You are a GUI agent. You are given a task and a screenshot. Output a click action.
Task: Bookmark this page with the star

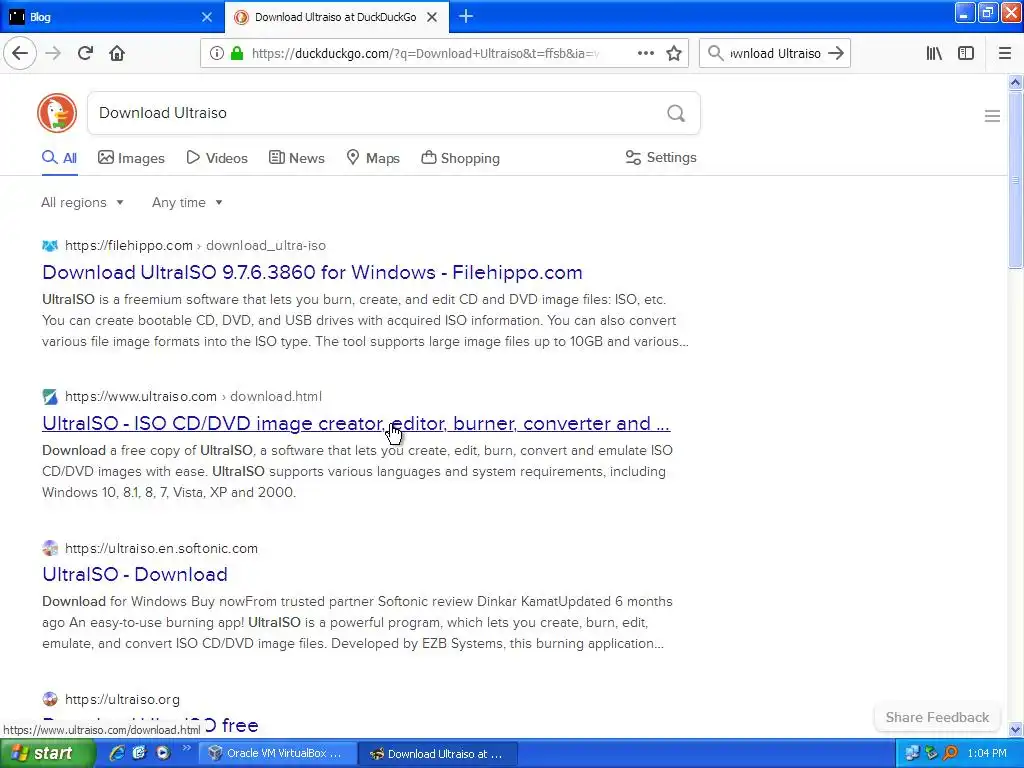pyautogui.click(x=673, y=53)
